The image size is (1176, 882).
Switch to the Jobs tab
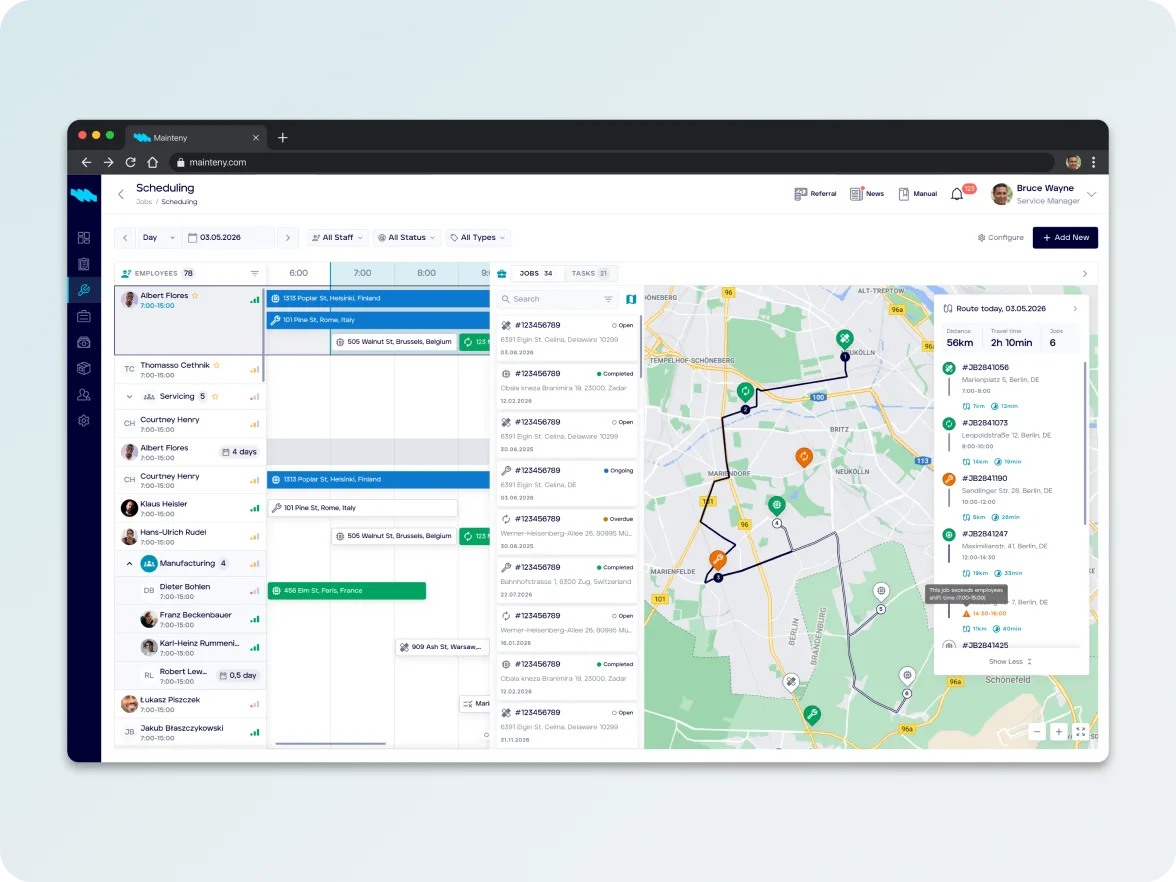coord(536,274)
